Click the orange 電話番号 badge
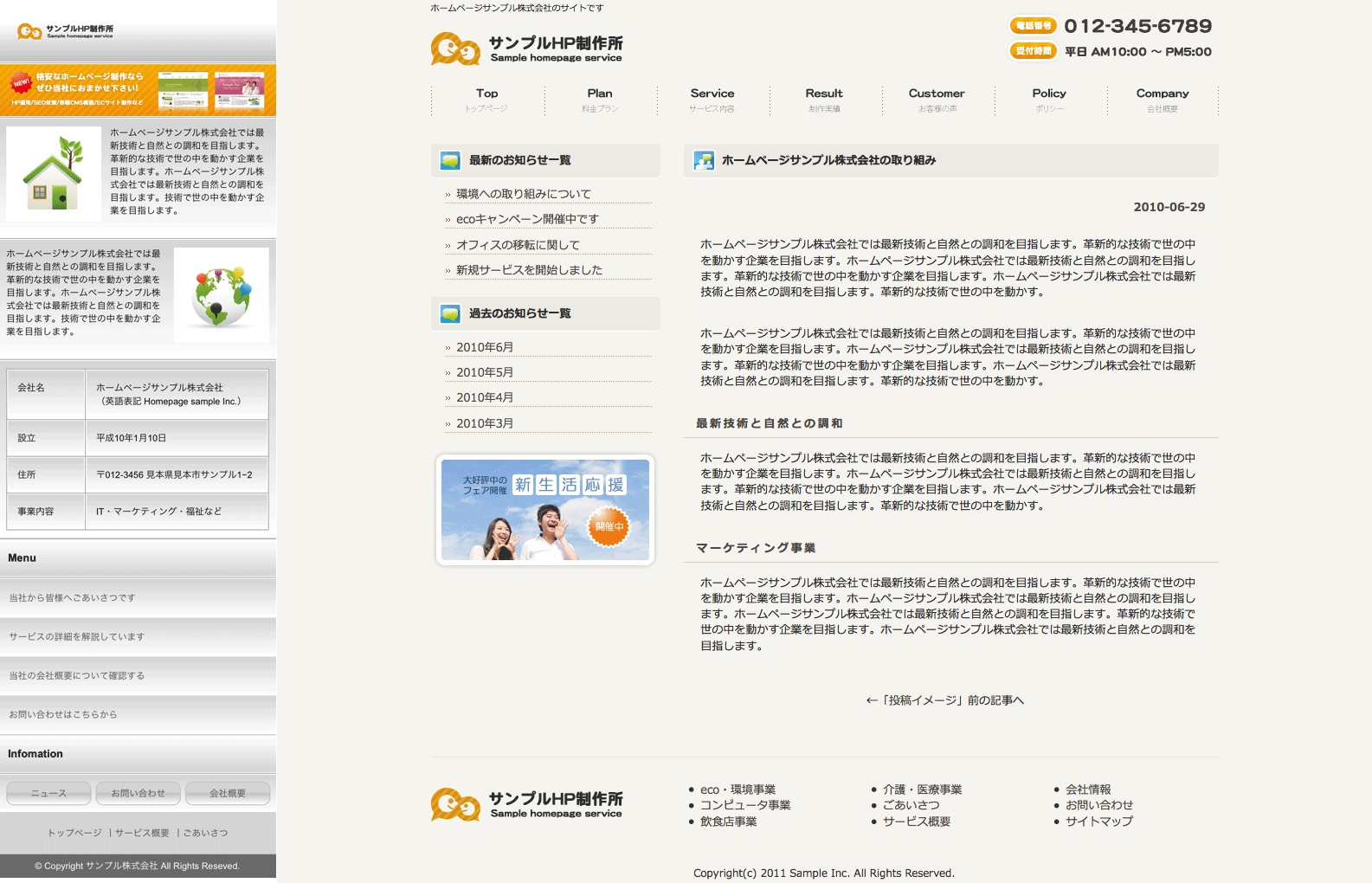The width and height of the screenshot is (1372, 883). click(x=1033, y=26)
